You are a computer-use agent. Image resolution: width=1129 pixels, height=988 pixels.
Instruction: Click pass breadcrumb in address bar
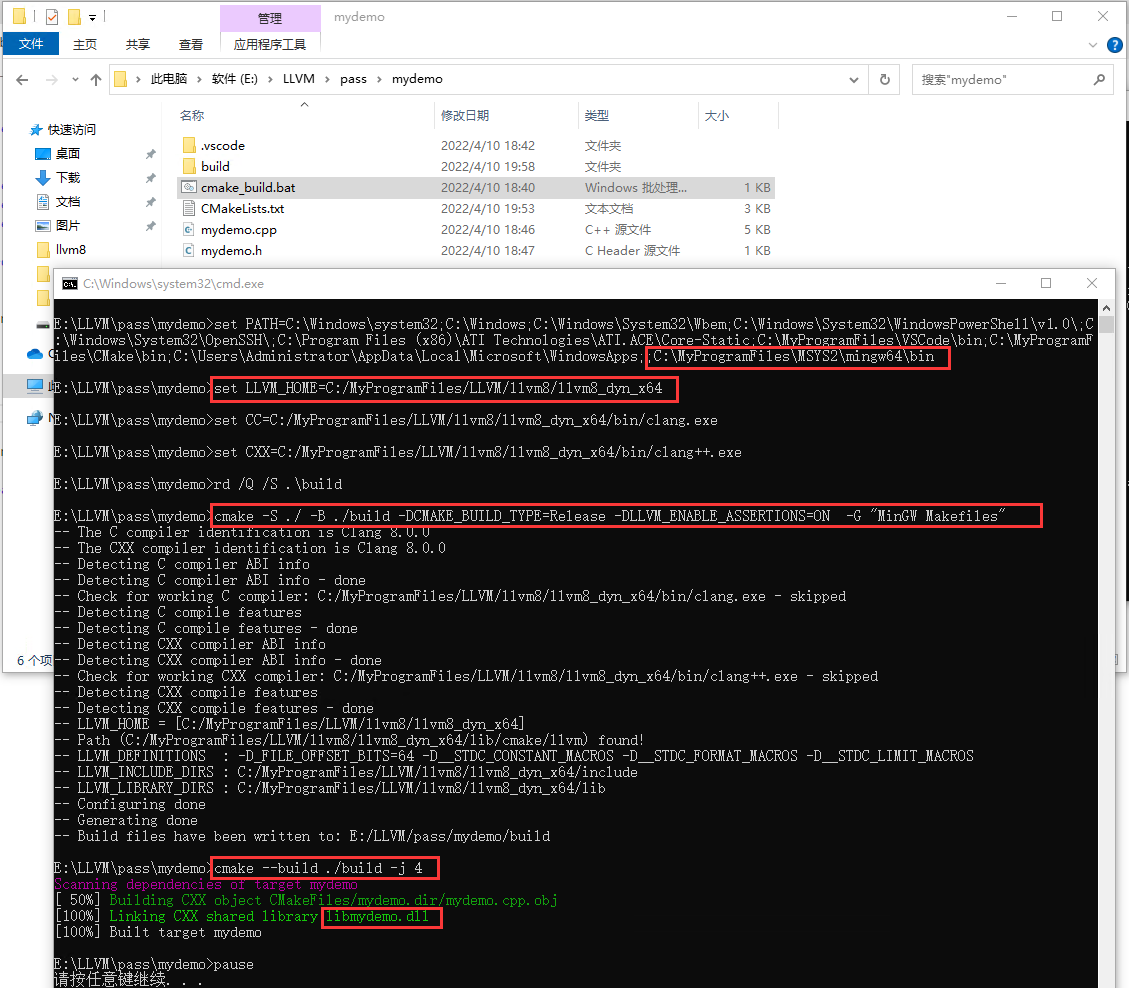point(354,79)
